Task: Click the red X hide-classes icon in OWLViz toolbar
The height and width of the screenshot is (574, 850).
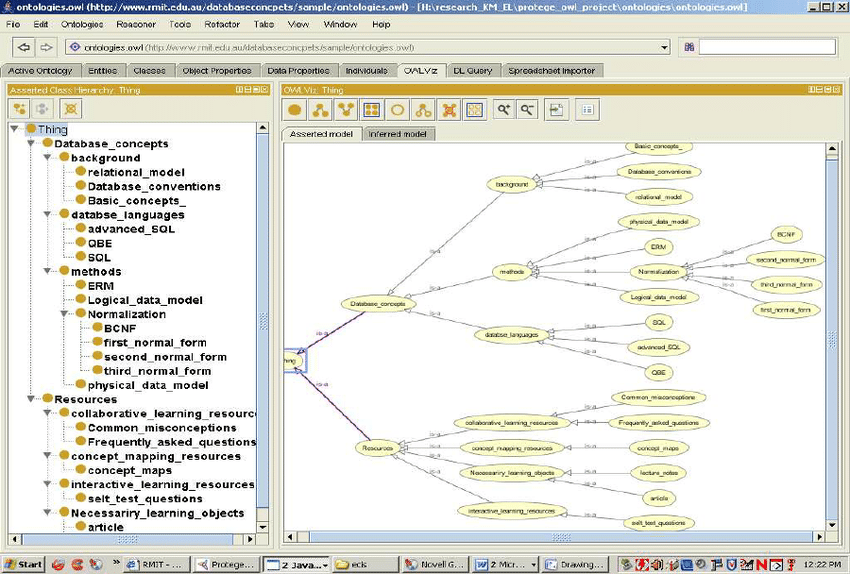Action: pos(449,110)
